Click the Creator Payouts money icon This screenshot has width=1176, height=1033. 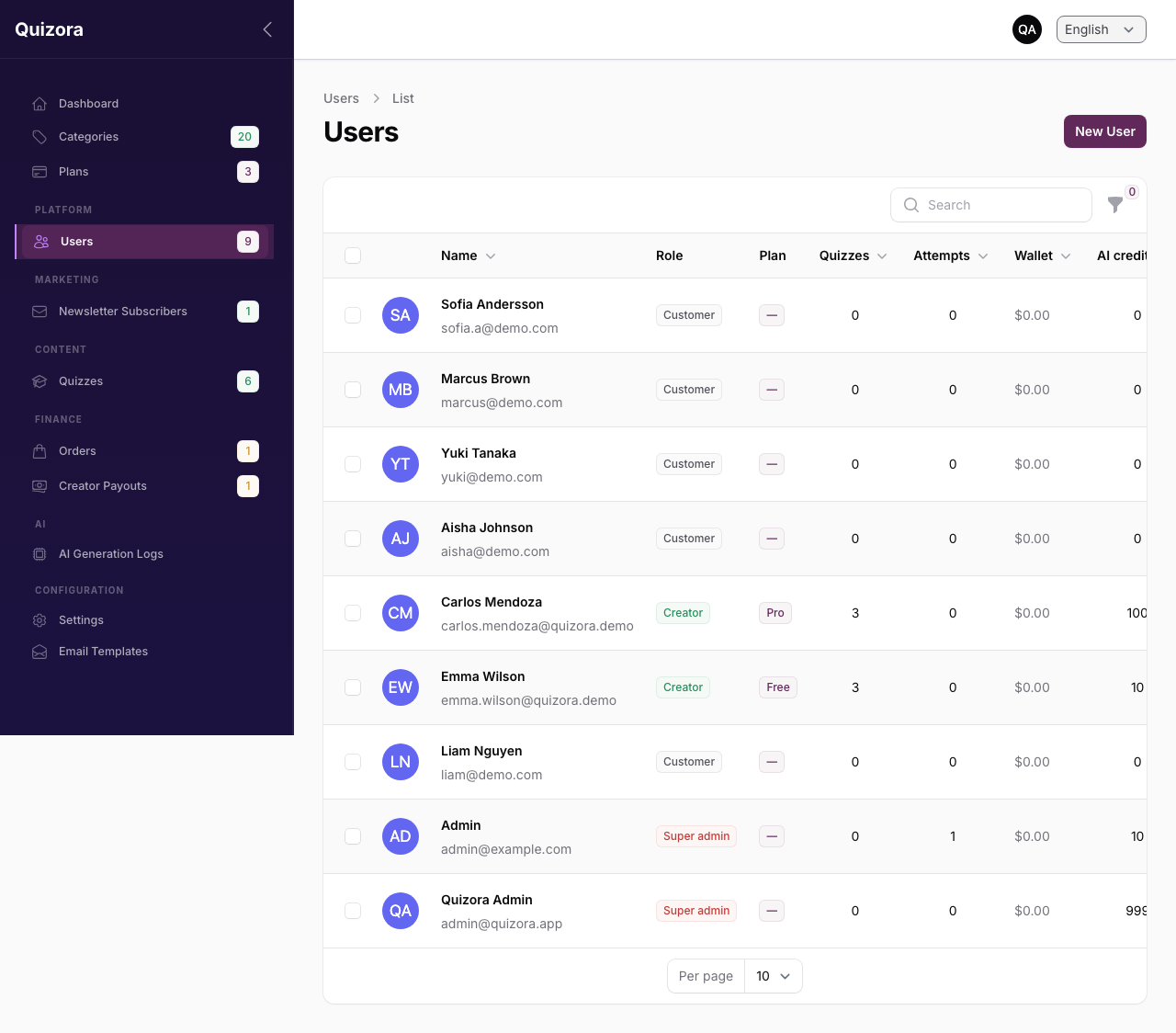(40, 486)
